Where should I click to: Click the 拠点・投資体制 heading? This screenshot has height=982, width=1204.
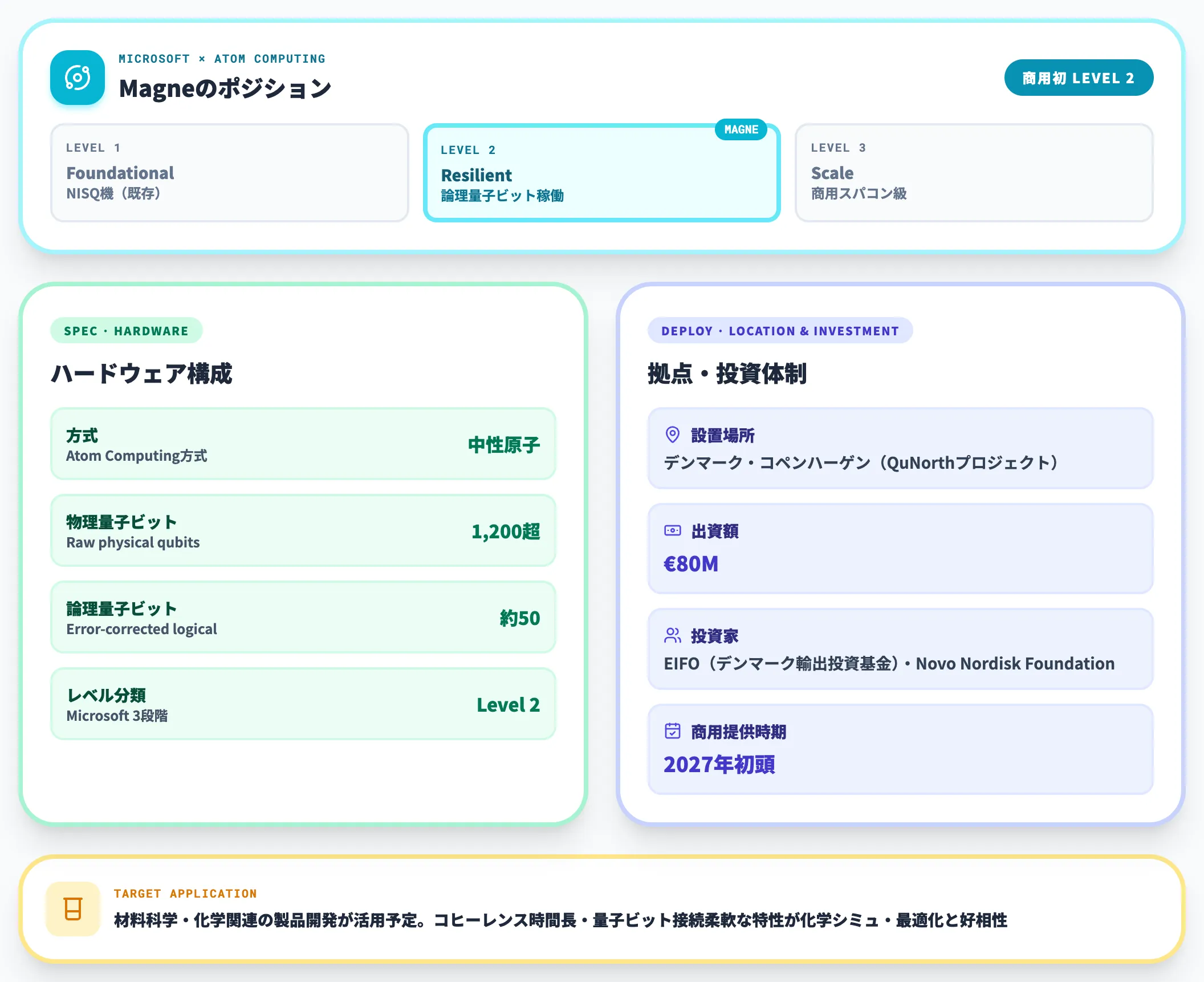tap(727, 374)
